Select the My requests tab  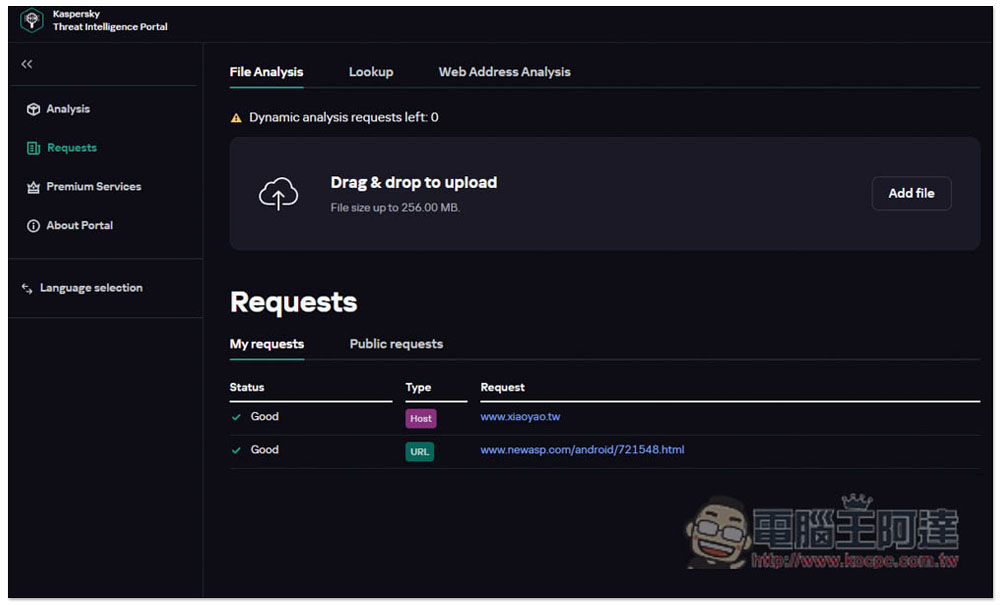pos(267,344)
